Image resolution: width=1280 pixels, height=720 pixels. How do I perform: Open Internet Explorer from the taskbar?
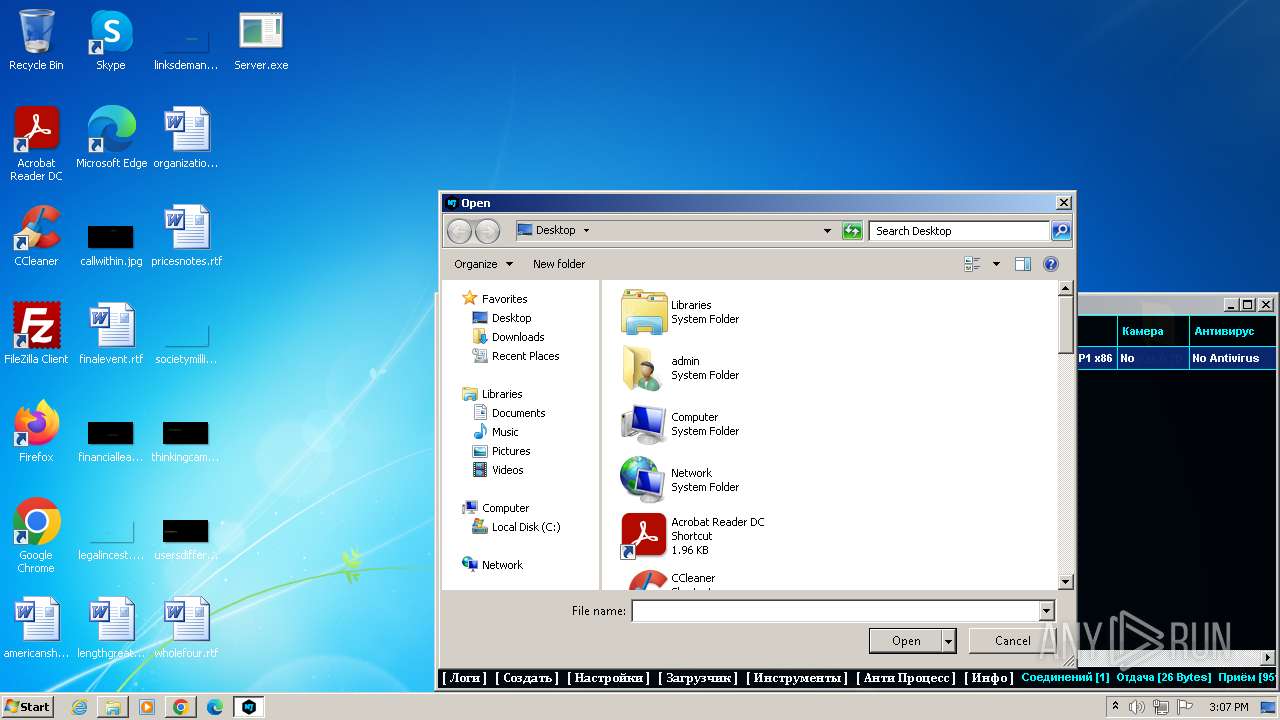[x=79, y=707]
